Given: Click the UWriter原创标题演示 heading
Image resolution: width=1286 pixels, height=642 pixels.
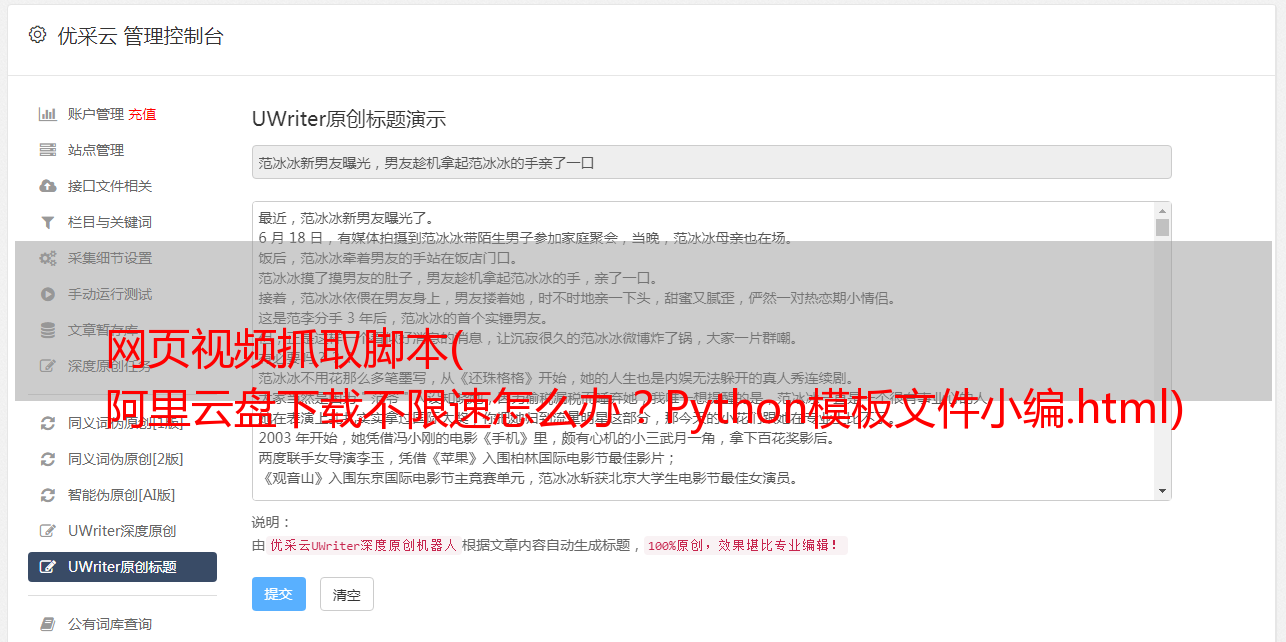Looking at the screenshot, I should point(349,119).
